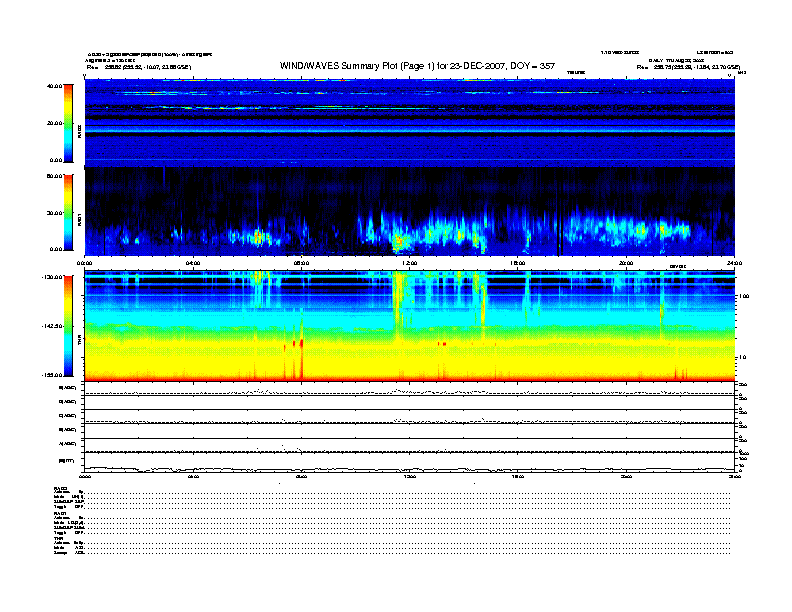This screenshot has width=792, height=612.
Task: Click the RAD1 color scale bar
Action: pos(69,212)
